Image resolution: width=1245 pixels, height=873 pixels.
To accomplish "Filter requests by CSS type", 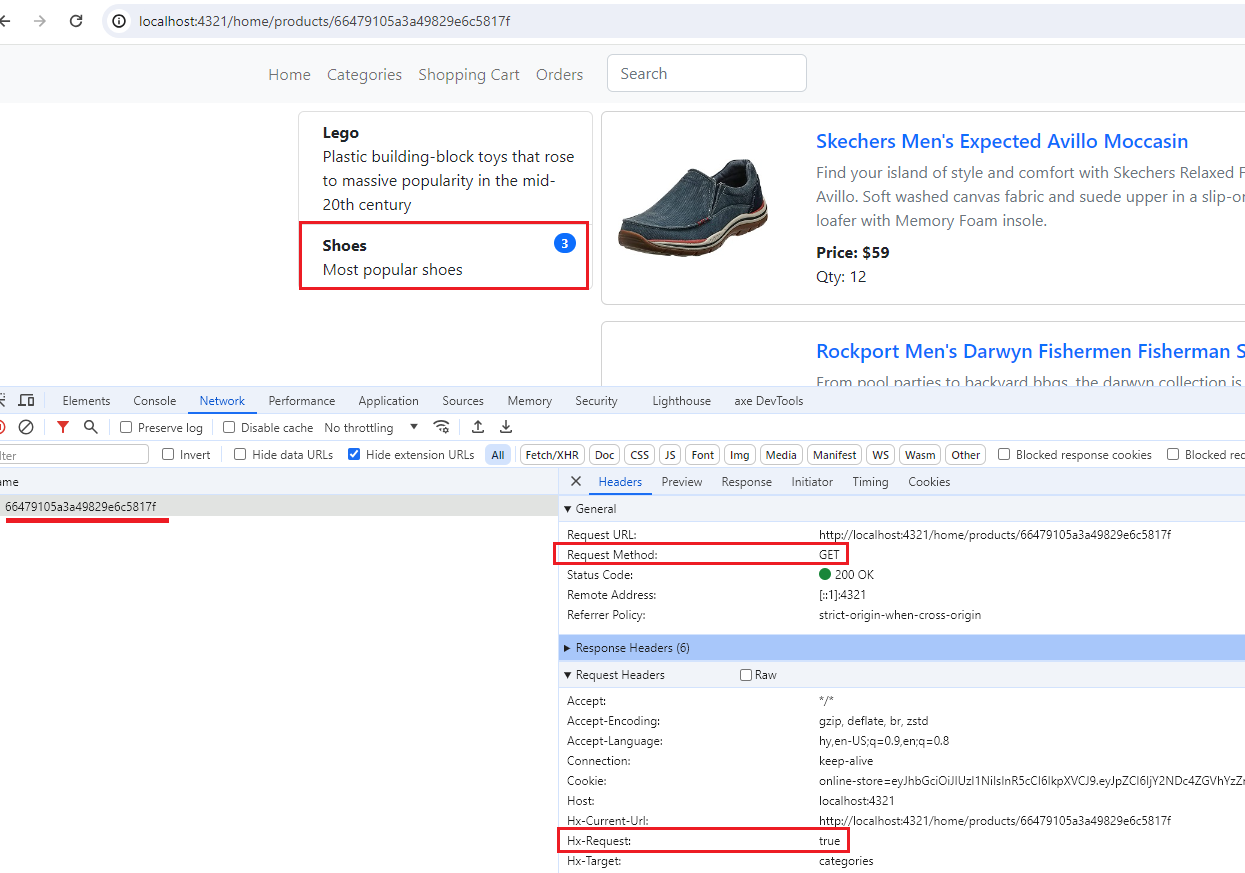I will click(640, 455).
